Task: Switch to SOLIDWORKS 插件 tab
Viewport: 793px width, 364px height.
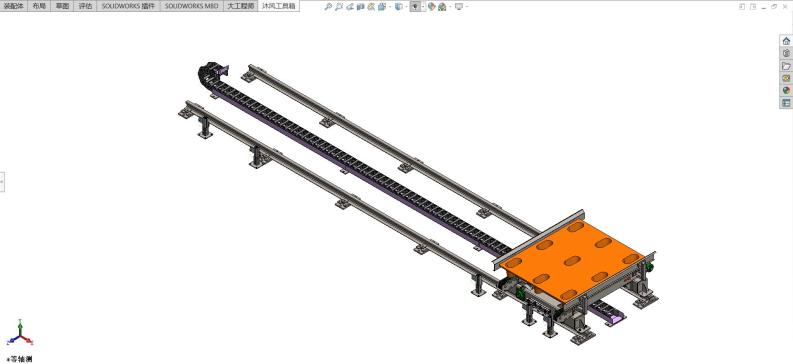Action: coord(128,6)
